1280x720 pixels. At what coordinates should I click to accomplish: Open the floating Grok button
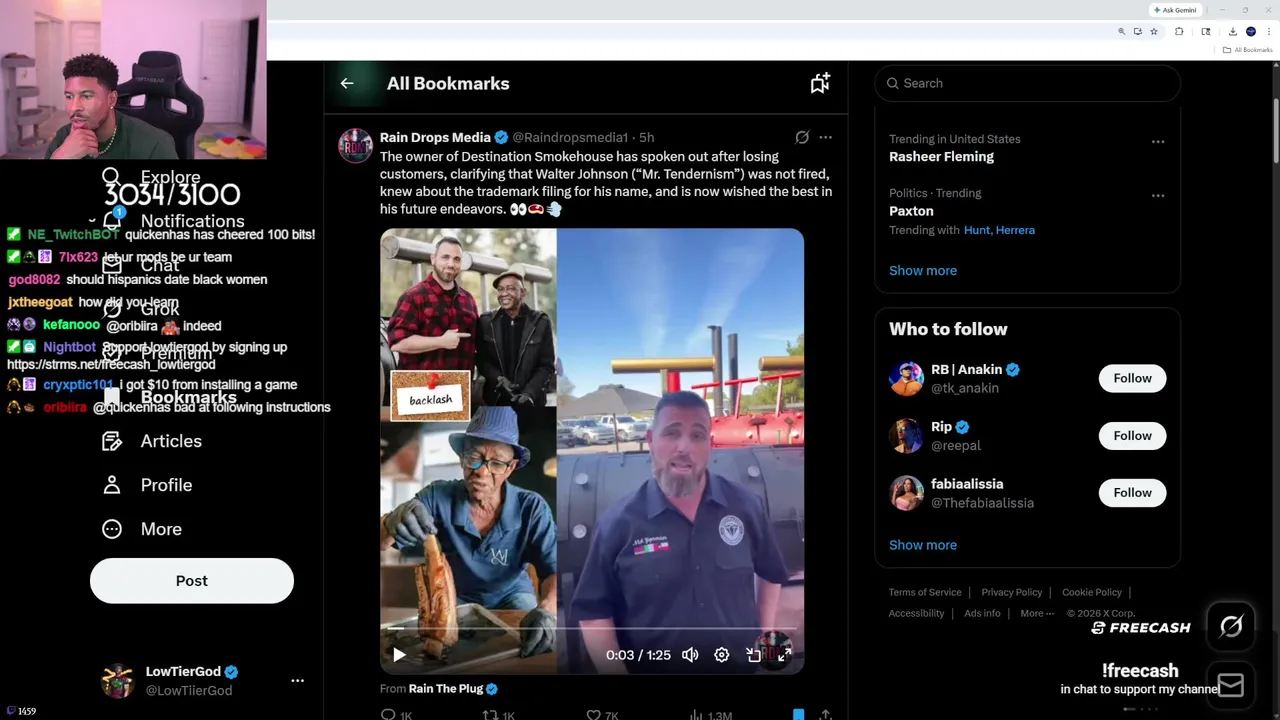(1231, 626)
